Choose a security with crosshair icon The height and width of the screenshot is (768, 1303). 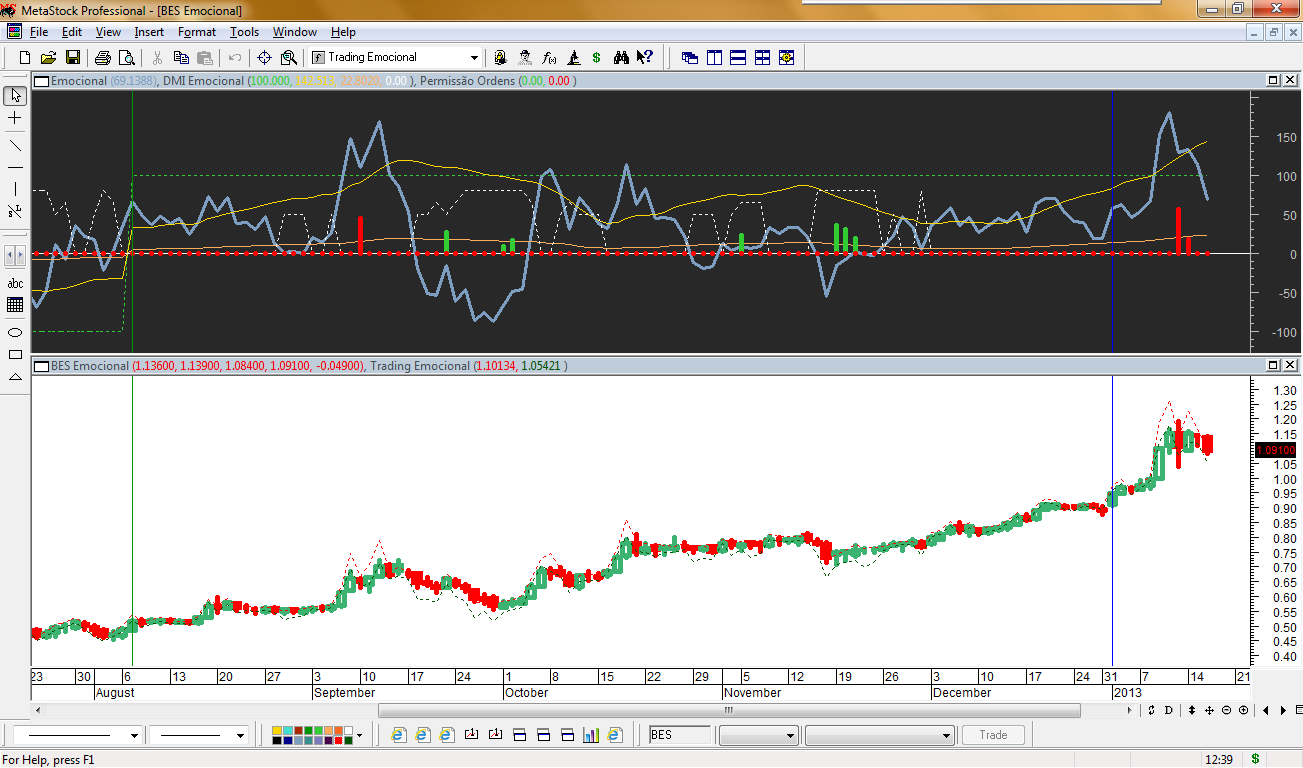[x=265, y=58]
